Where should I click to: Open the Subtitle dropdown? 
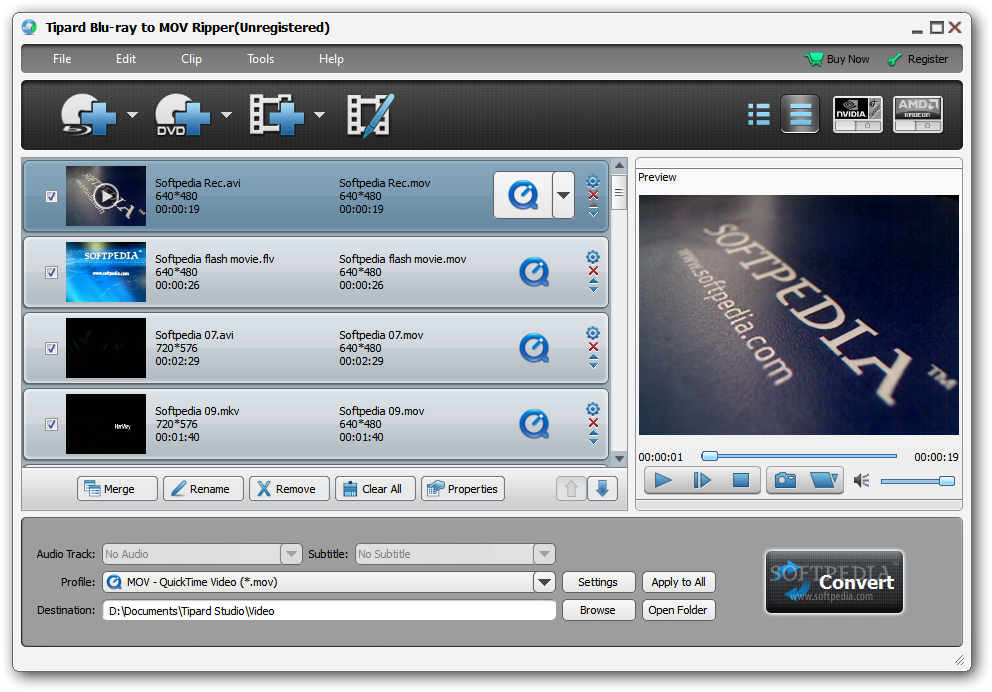tap(543, 554)
